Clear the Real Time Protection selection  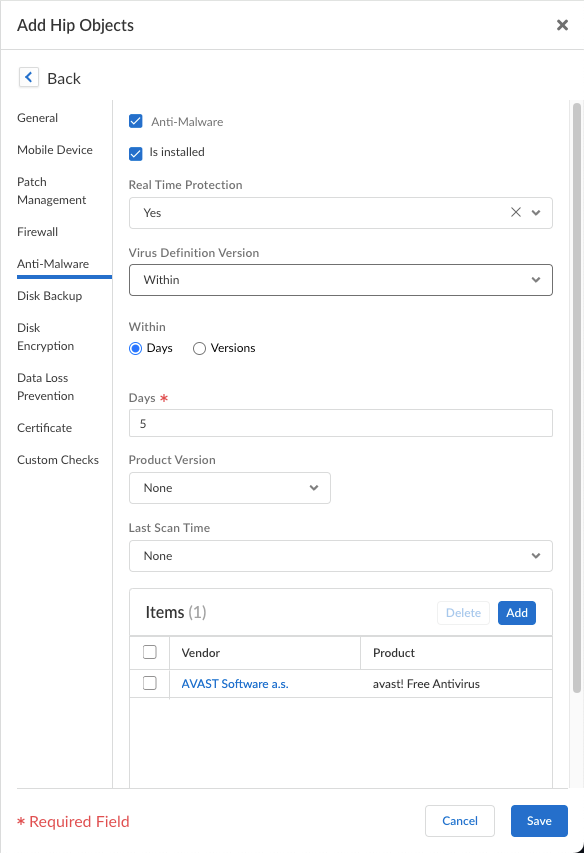coord(515,212)
